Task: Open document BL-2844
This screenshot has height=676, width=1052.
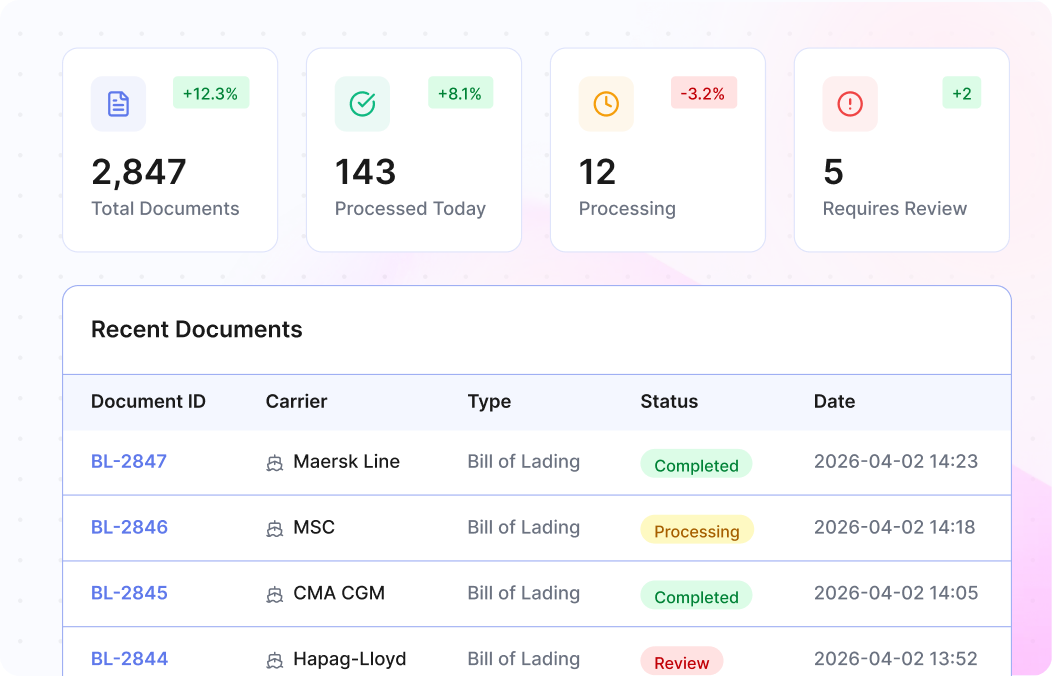Action: click(129, 659)
